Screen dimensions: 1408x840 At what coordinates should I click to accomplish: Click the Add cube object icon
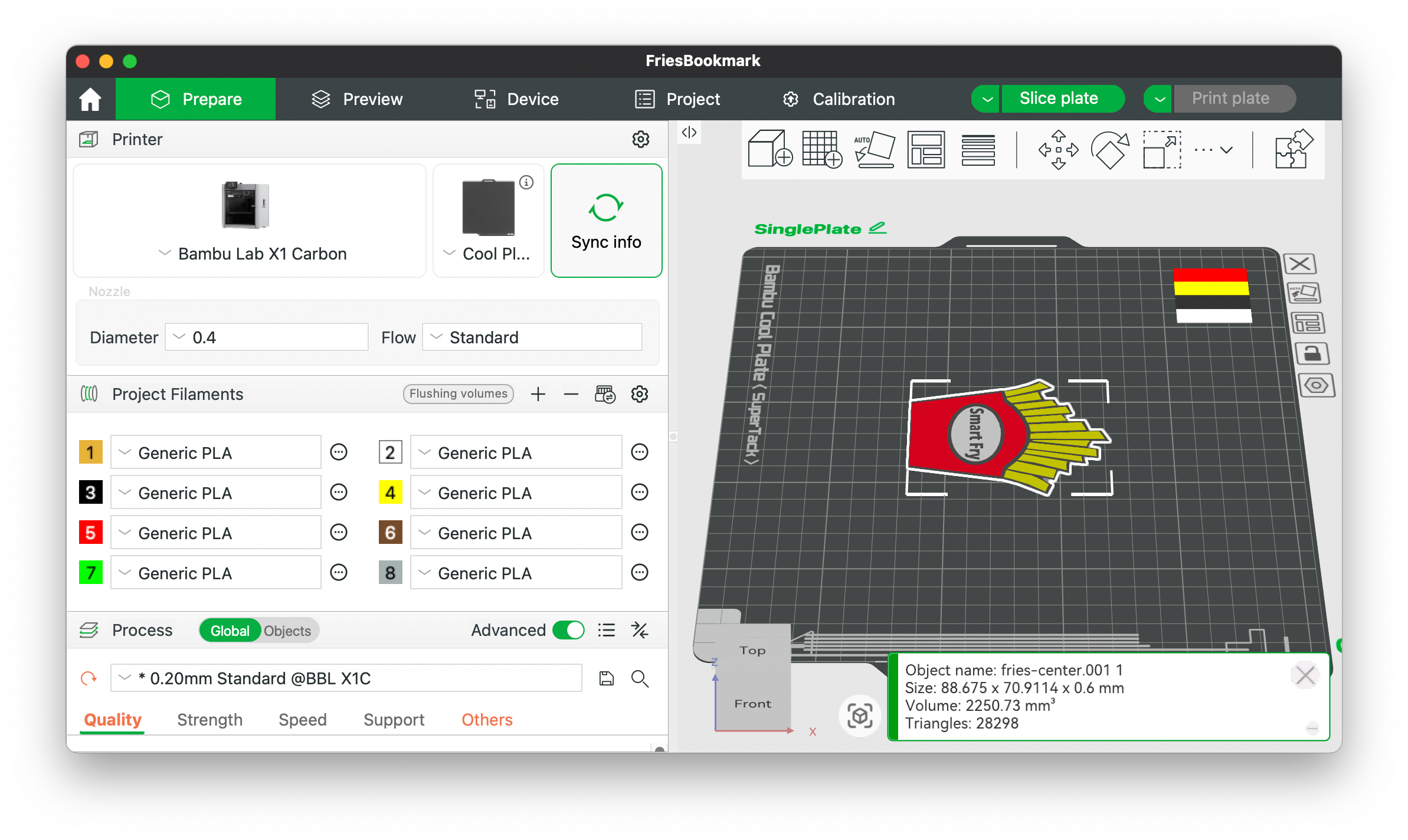click(x=770, y=149)
